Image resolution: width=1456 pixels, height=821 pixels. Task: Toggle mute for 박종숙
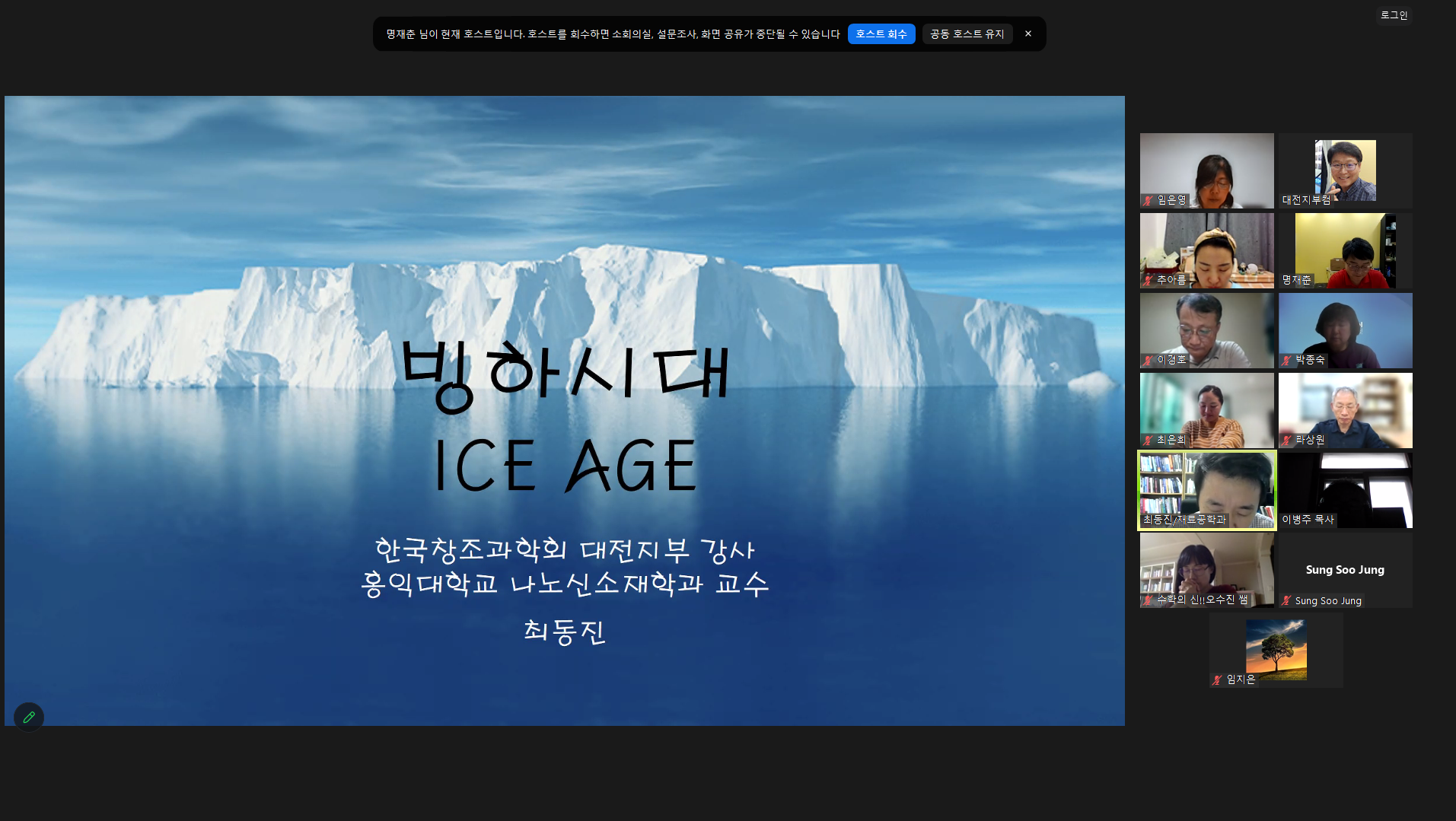pos(1284,361)
